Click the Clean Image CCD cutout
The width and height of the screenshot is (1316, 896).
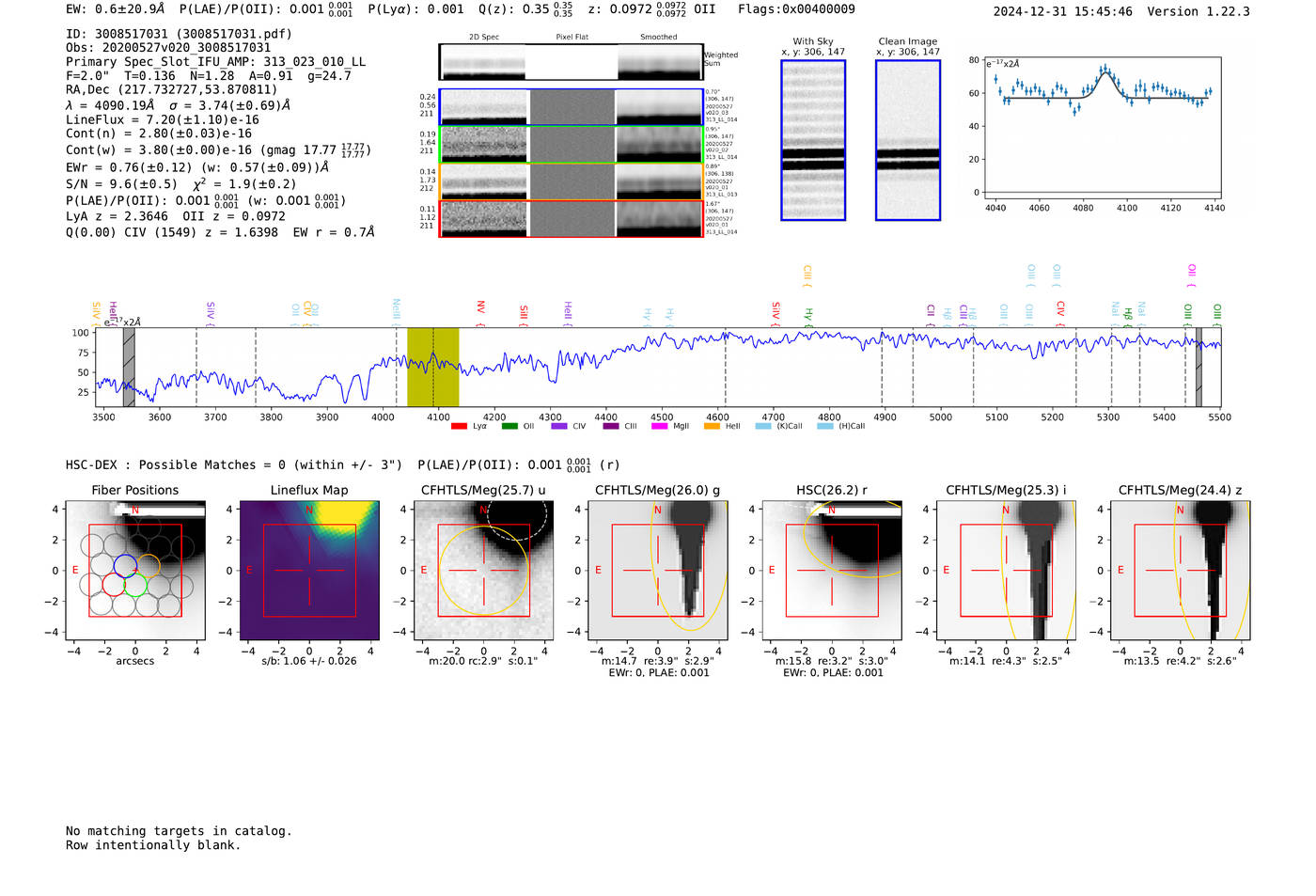coord(908,140)
